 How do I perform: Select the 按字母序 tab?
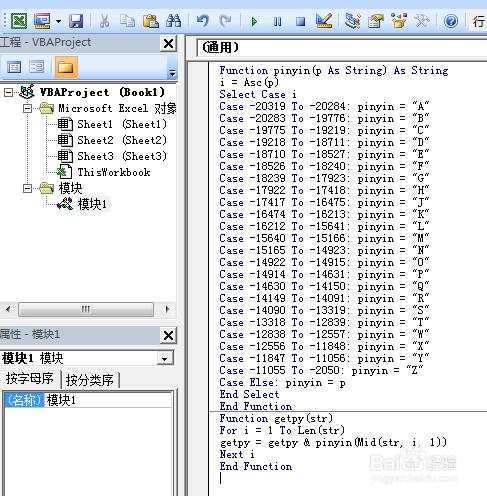coord(30,379)
